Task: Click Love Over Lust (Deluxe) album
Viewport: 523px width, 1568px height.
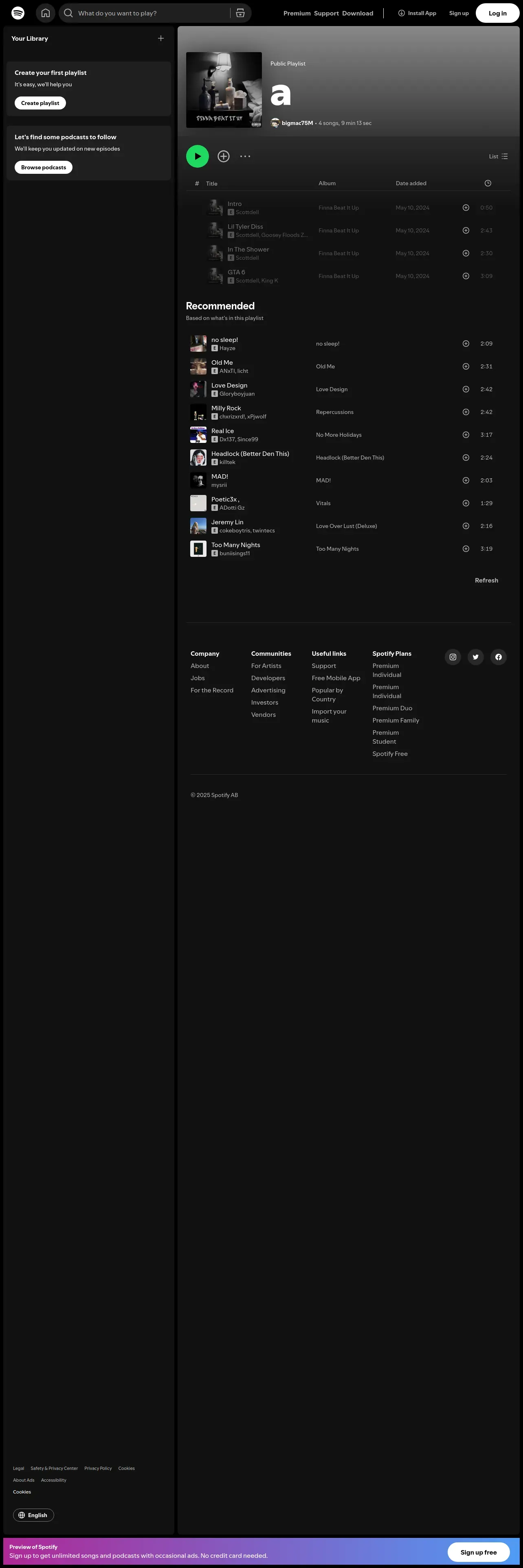Action: (347, 526)
